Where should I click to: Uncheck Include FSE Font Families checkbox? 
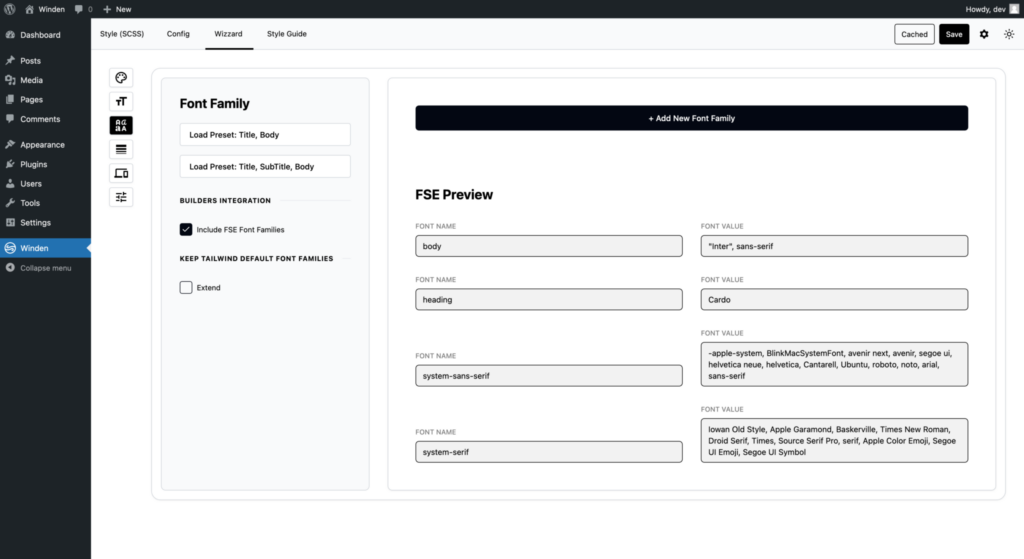pos(186,229)
